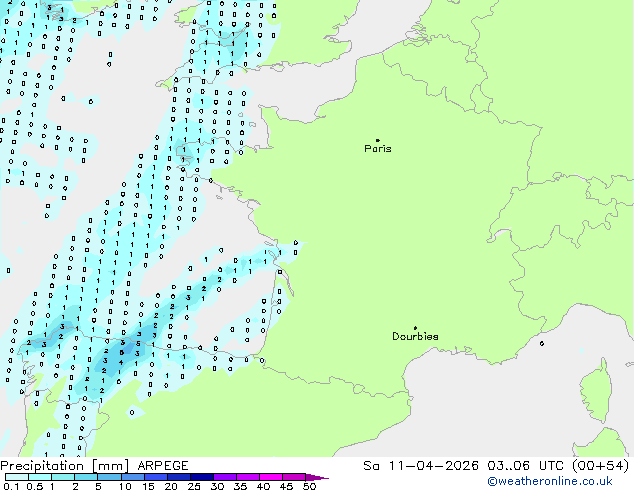Click the date 'Sa 11-04-2026' text

pos(421,466)
